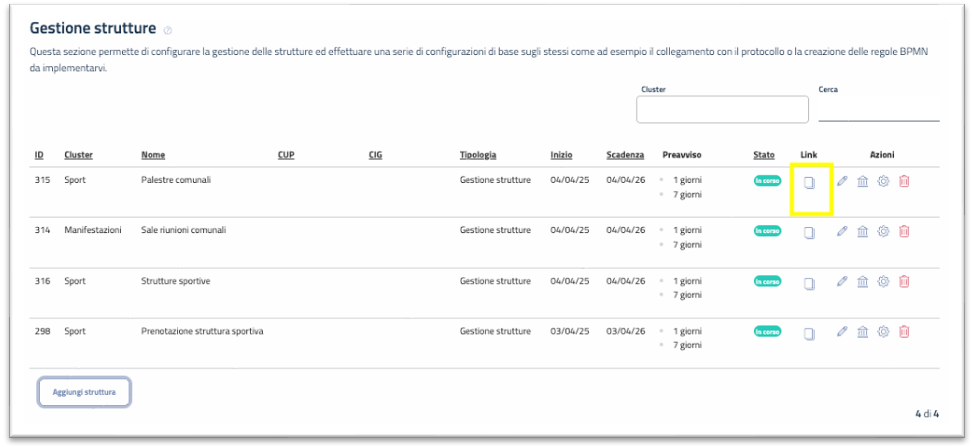The image size is (972, 447).
Task: Copy link for Sale riunioni comunali
Action: tap(811, 232)
